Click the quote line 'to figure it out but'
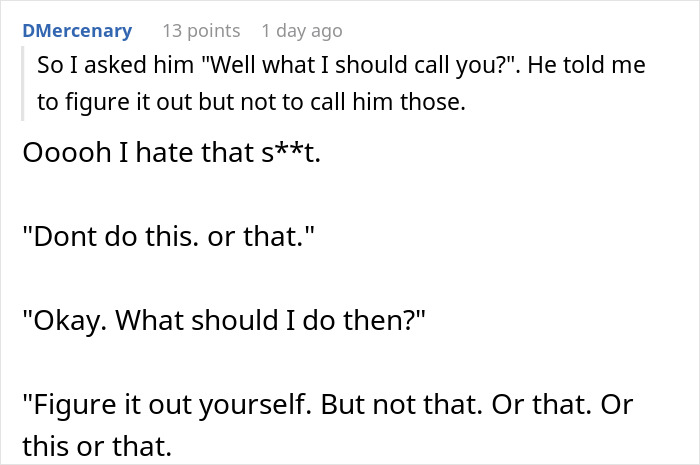The image size is (700, 465). [251, 102]
